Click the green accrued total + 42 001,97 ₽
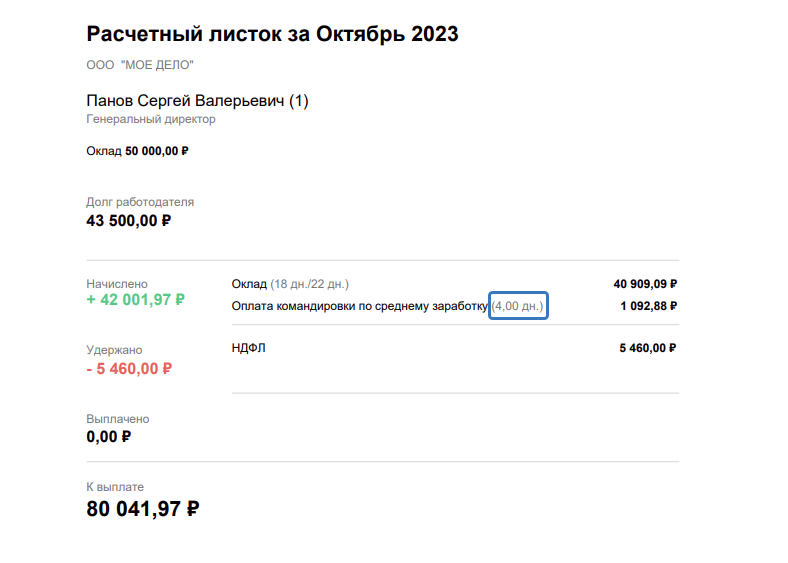This screenshot has height=563, width=788. coord(135,300)
